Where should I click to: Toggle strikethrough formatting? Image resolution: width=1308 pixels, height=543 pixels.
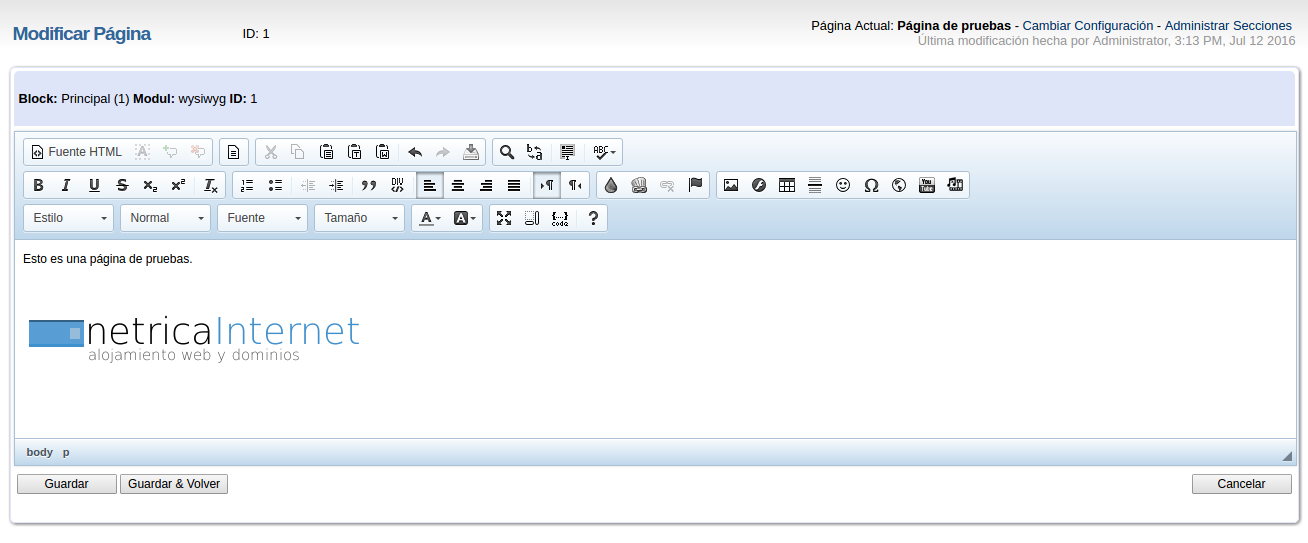pos(122,185)
